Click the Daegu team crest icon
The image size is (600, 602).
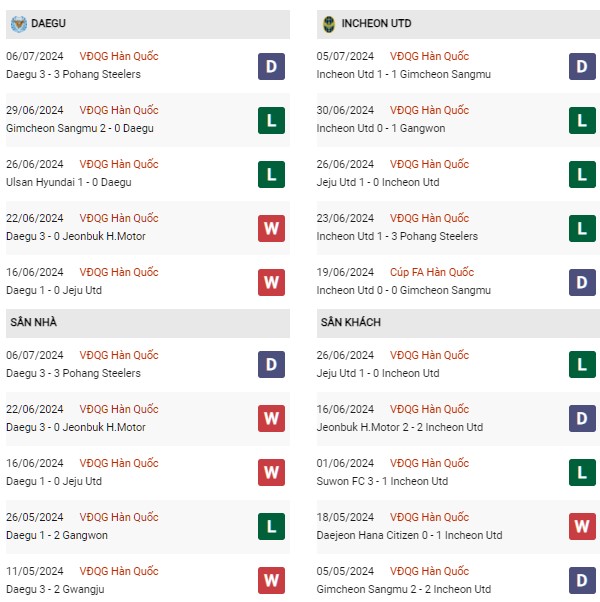click(x=18, y=24)
